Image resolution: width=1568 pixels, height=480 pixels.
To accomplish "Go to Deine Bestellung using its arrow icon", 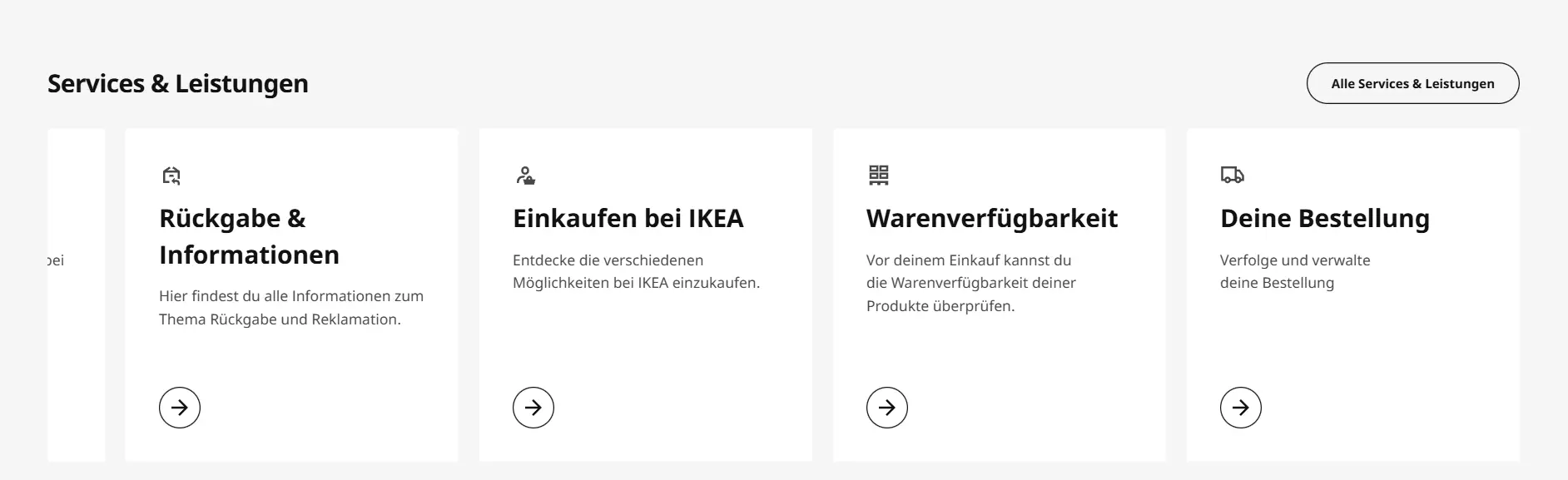I will (1241, 408).
